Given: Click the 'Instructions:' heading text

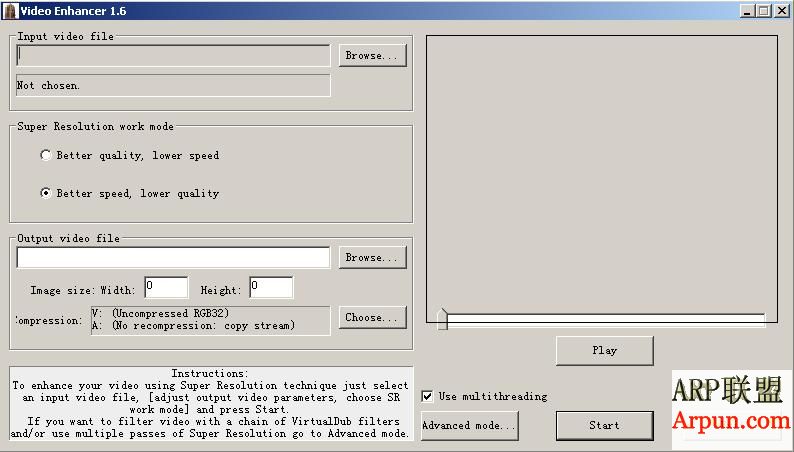Looking at the screenshot, I should coord(210,374).
